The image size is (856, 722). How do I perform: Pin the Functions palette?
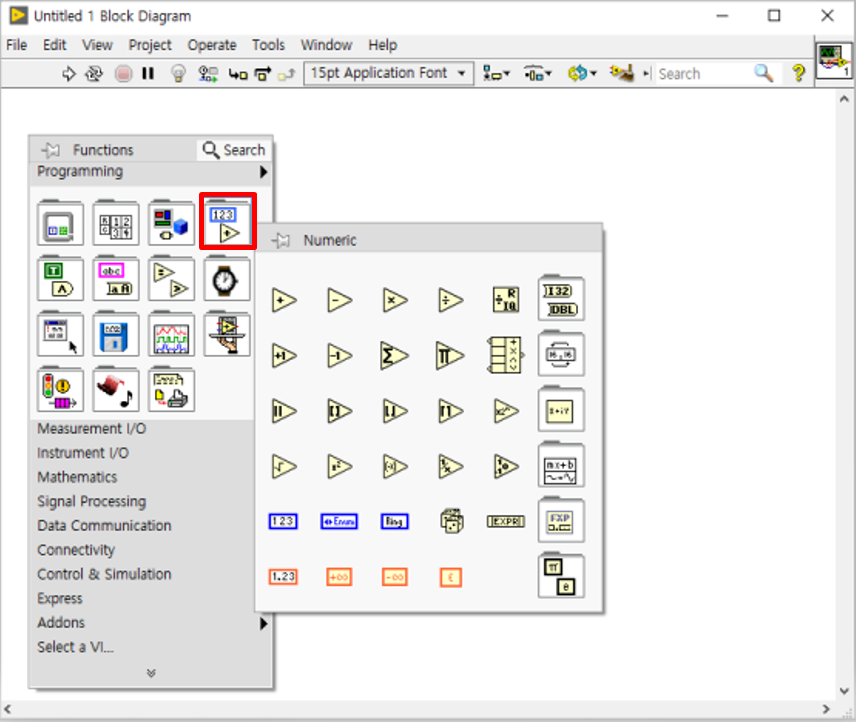pyautogui.click(x=51, y=150)
